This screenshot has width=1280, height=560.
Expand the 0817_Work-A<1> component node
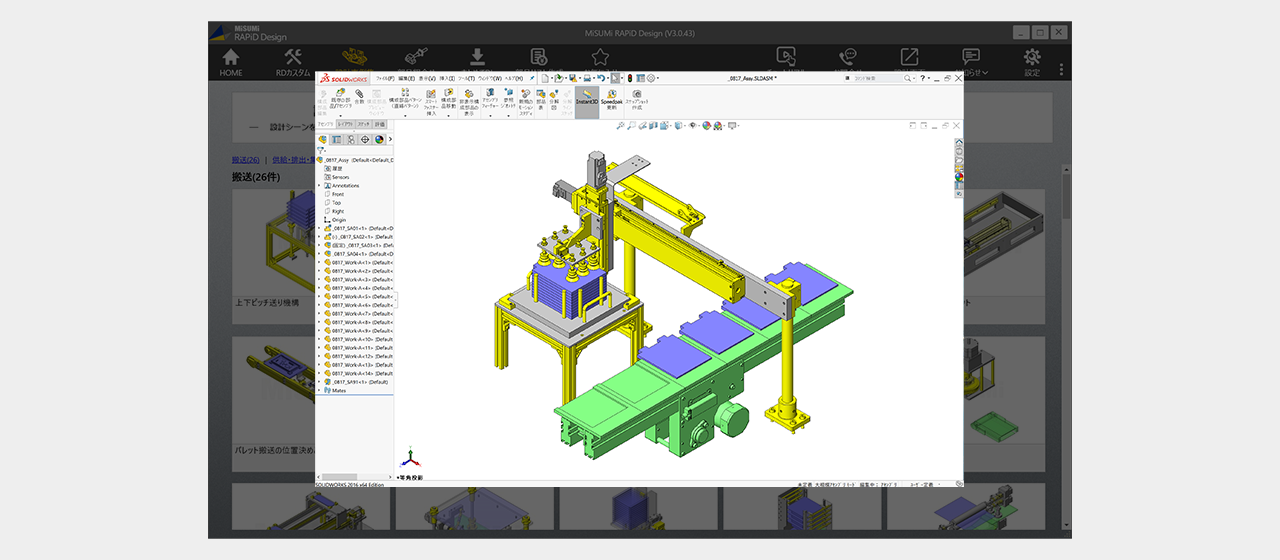pos(319,263)
